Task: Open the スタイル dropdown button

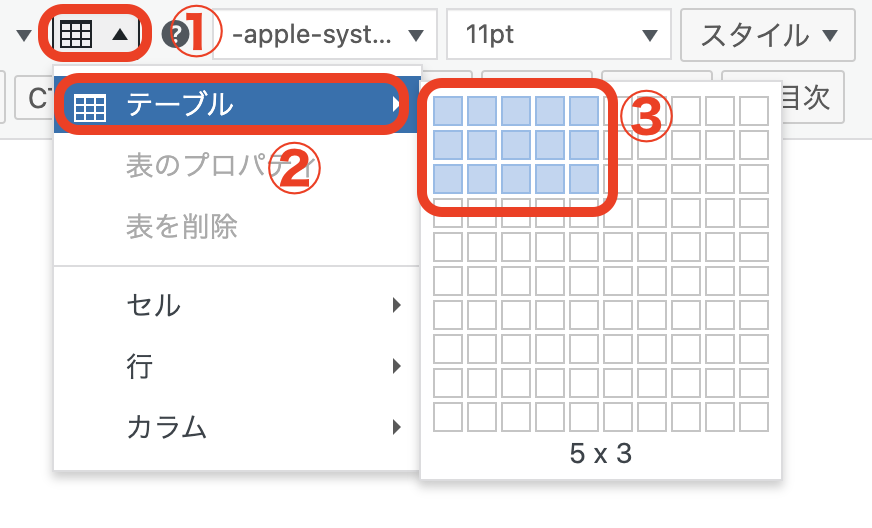Action: pos(768,36)
